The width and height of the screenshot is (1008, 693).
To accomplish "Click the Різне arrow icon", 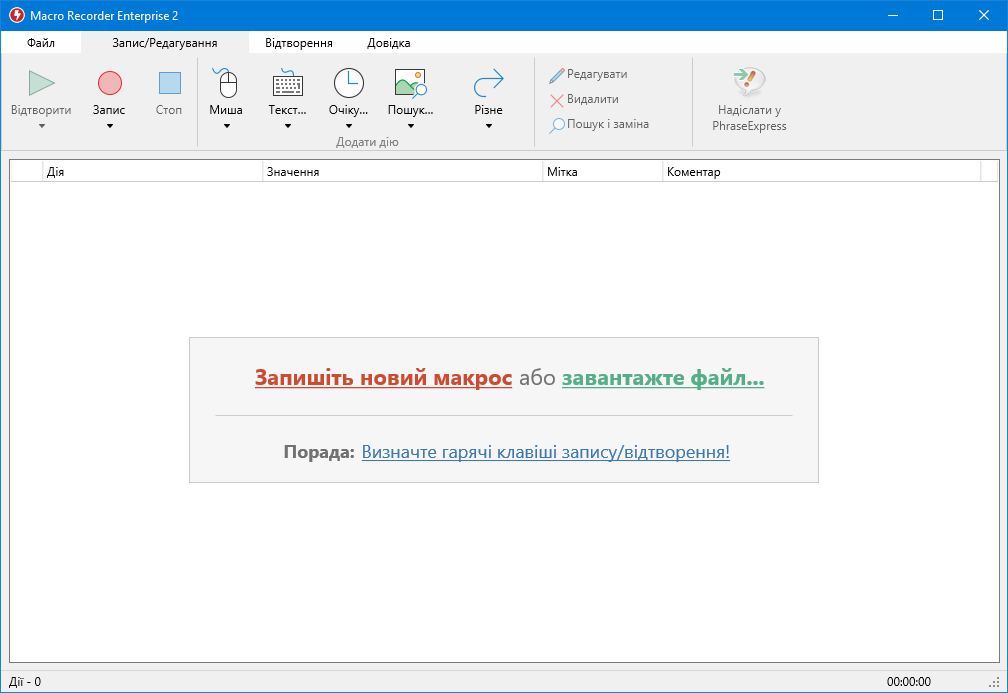I will point(489,83).
